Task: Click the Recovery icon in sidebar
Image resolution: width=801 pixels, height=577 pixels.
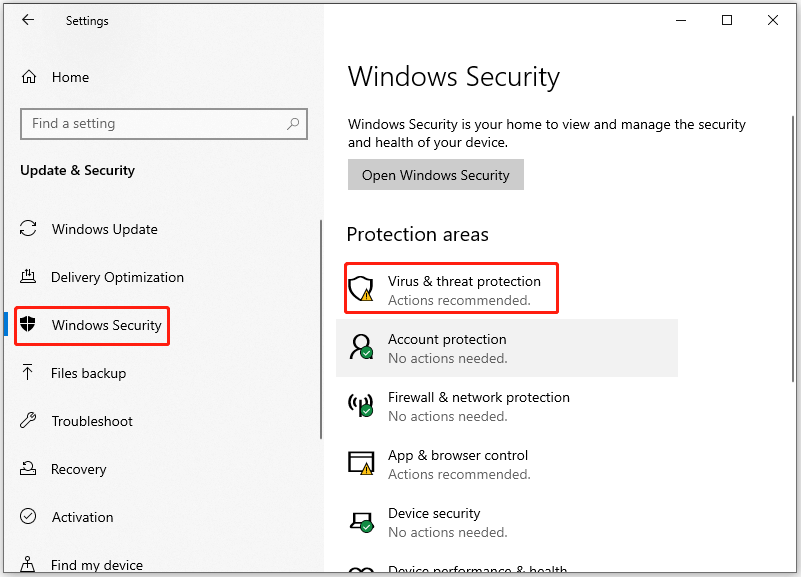Action: tap(29, 469)
